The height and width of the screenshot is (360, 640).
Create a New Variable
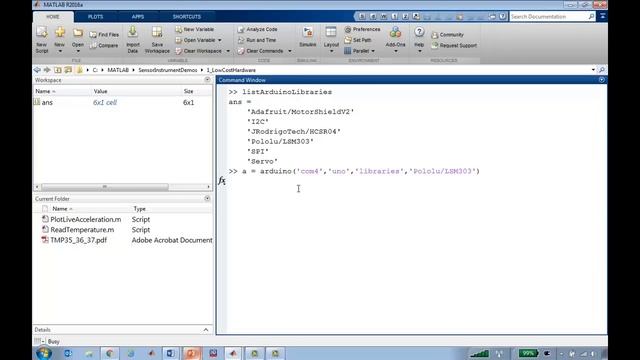(195, 29)
